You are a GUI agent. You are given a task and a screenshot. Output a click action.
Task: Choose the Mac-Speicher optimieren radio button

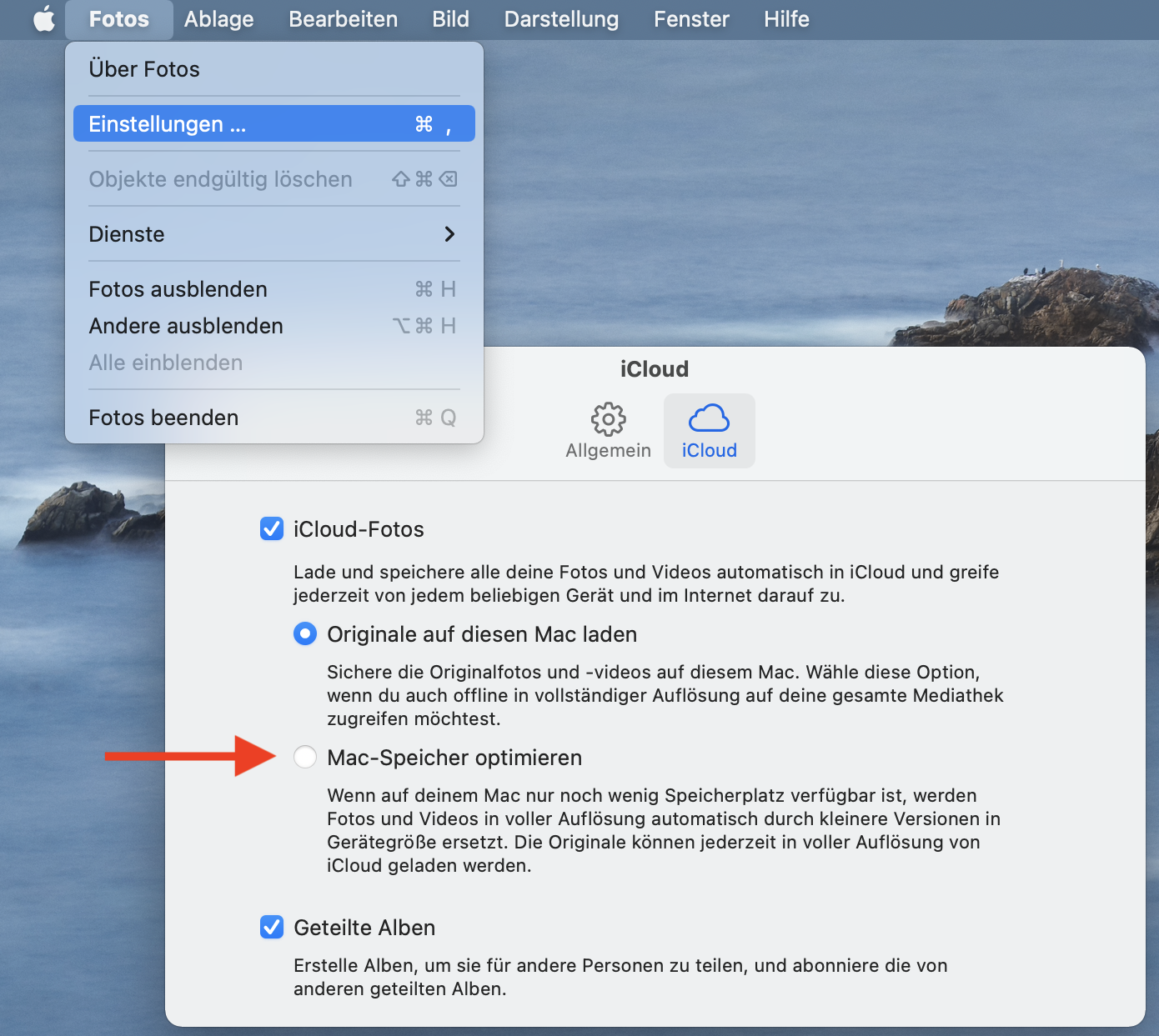coord(305,757)
